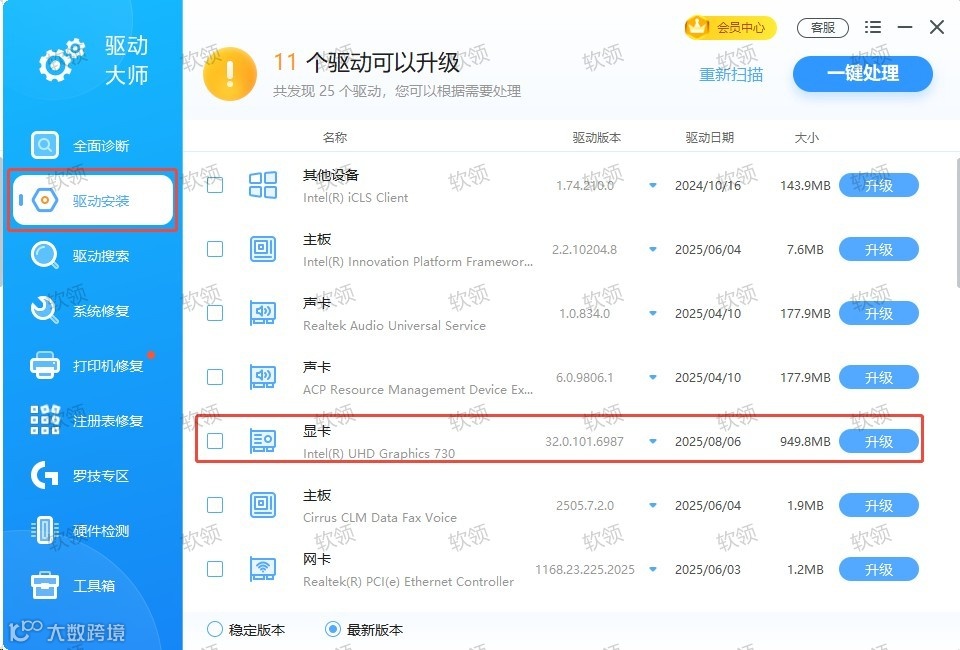The height and width of the screenshot is (650, 960).
Task: Expand version dropdown for 32.0.101.6987
Action: [653, 441]
